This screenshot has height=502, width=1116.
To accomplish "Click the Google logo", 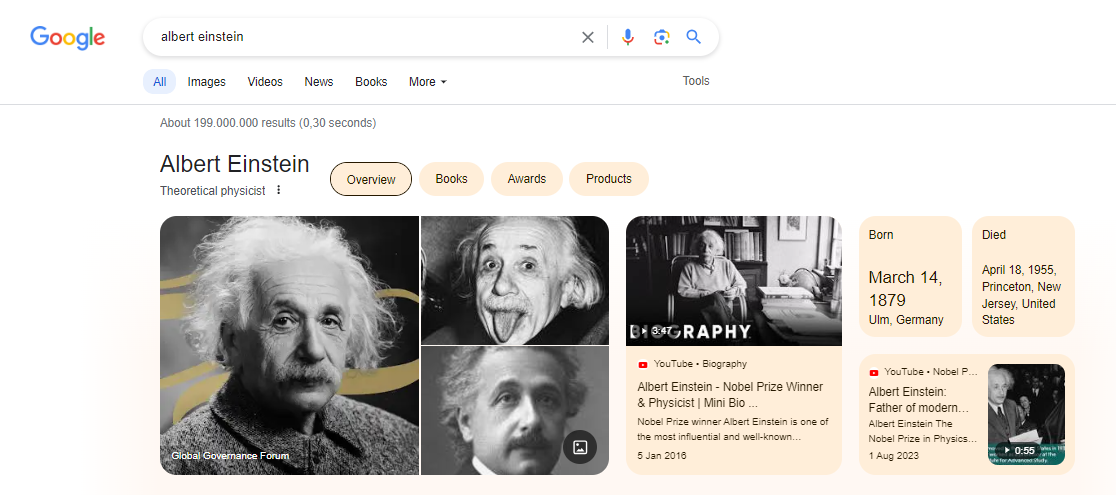I will (x=67, y=37).
